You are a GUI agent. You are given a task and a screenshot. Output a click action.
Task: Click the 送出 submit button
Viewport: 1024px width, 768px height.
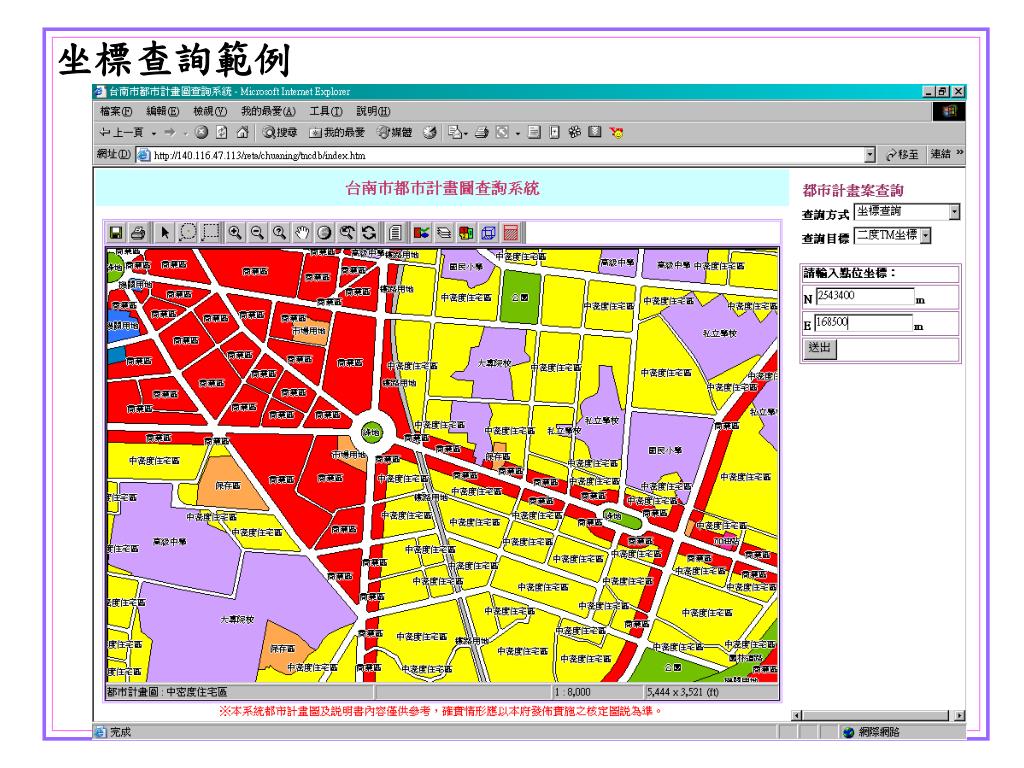819,348
